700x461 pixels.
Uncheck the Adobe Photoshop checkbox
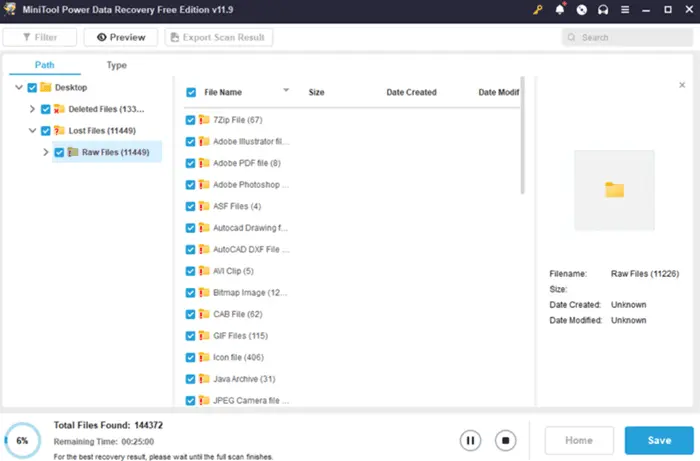(x=190, y=185)
